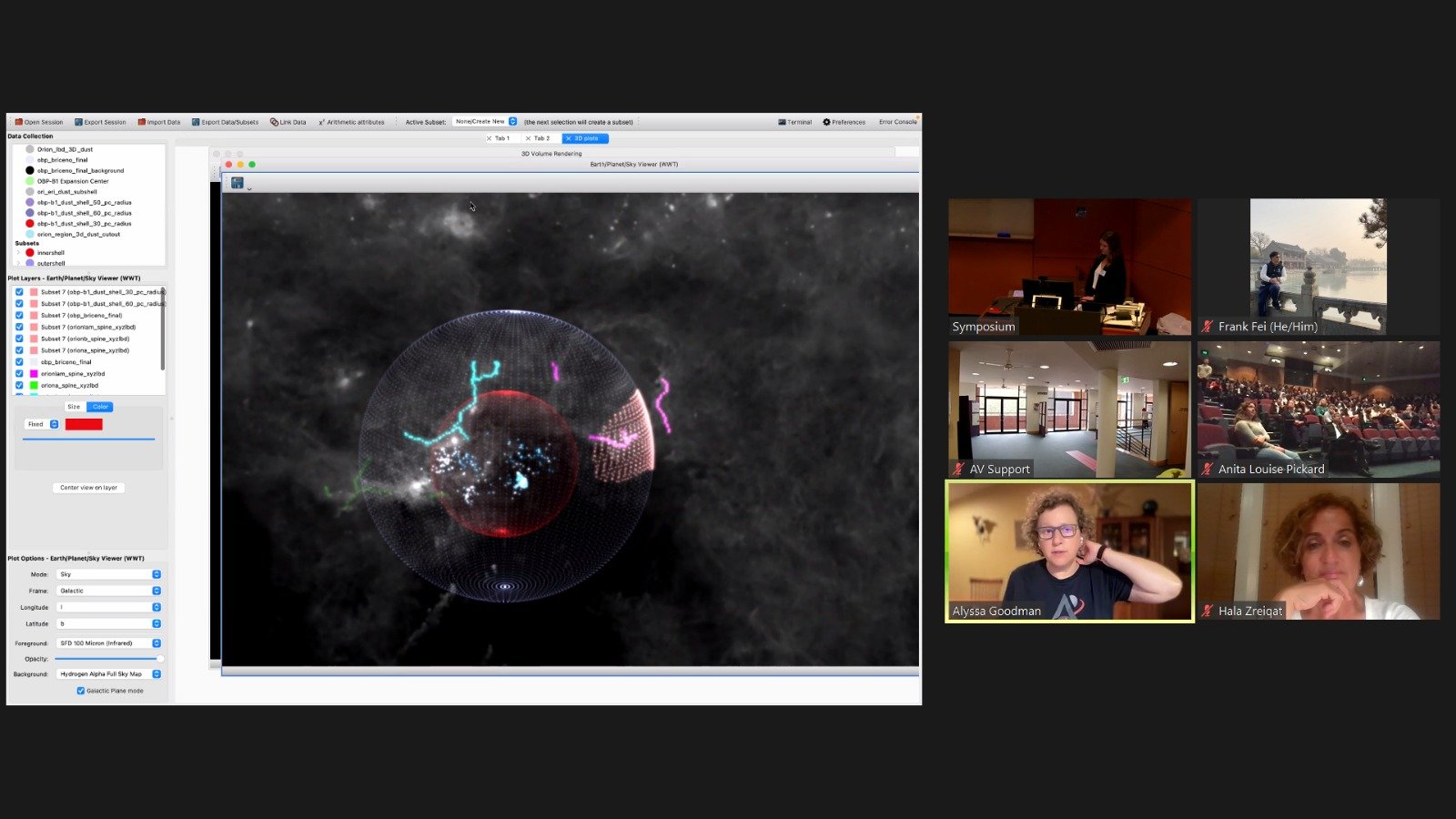Select the Symposium video tile
This screenshot has width=1456, height=819.
[x=1069, y=267]
